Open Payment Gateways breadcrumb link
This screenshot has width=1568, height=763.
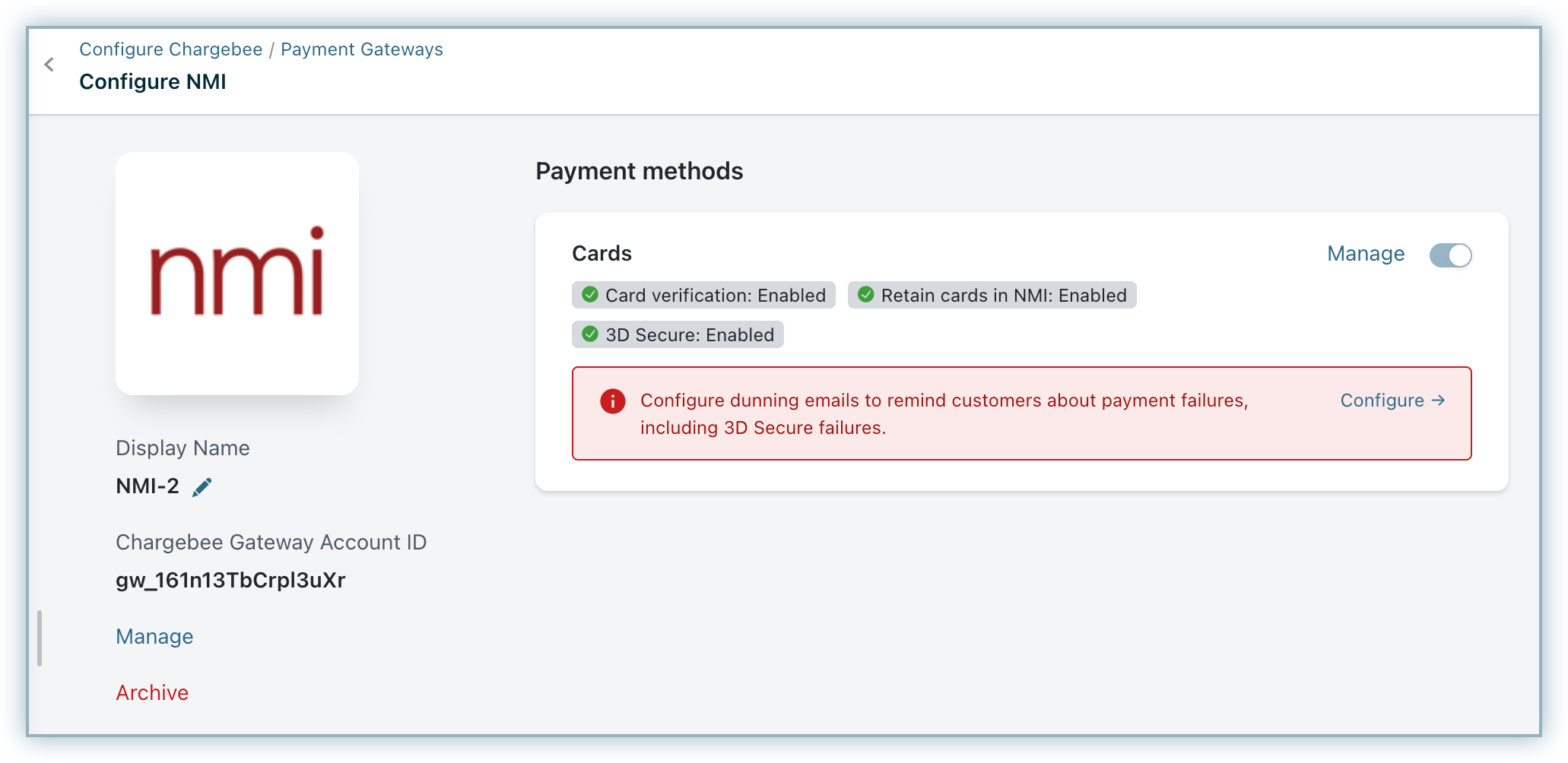pyautogui.click(x=362, y=49)
